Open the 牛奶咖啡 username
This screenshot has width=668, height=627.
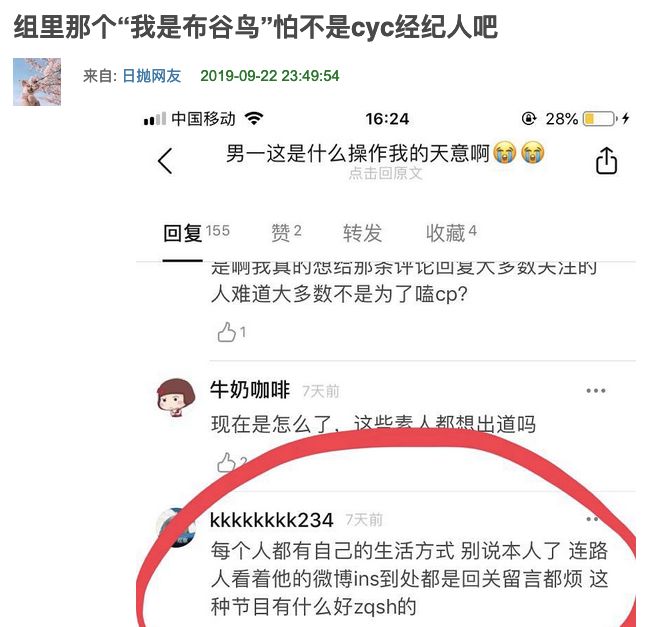coord(250,389)
